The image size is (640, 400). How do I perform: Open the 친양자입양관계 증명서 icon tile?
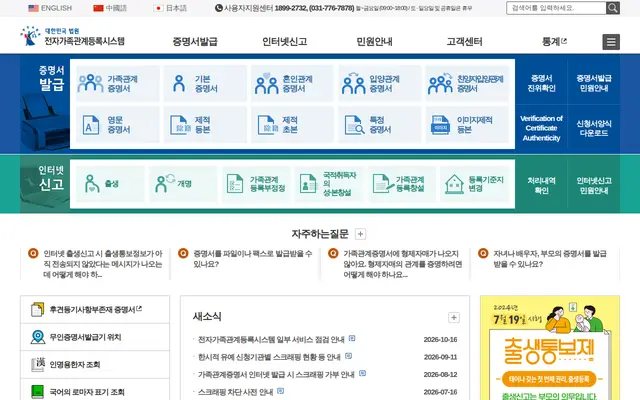467,84
